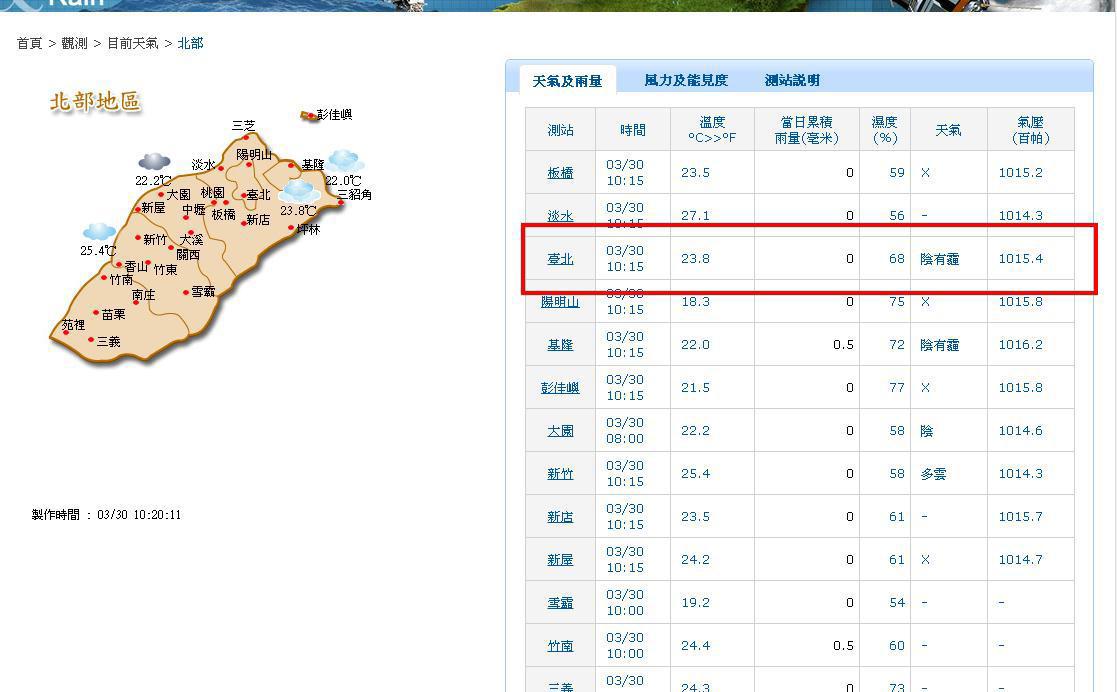Click the 測站 column header
This screenshot has width=1117, height=692.
560,130
